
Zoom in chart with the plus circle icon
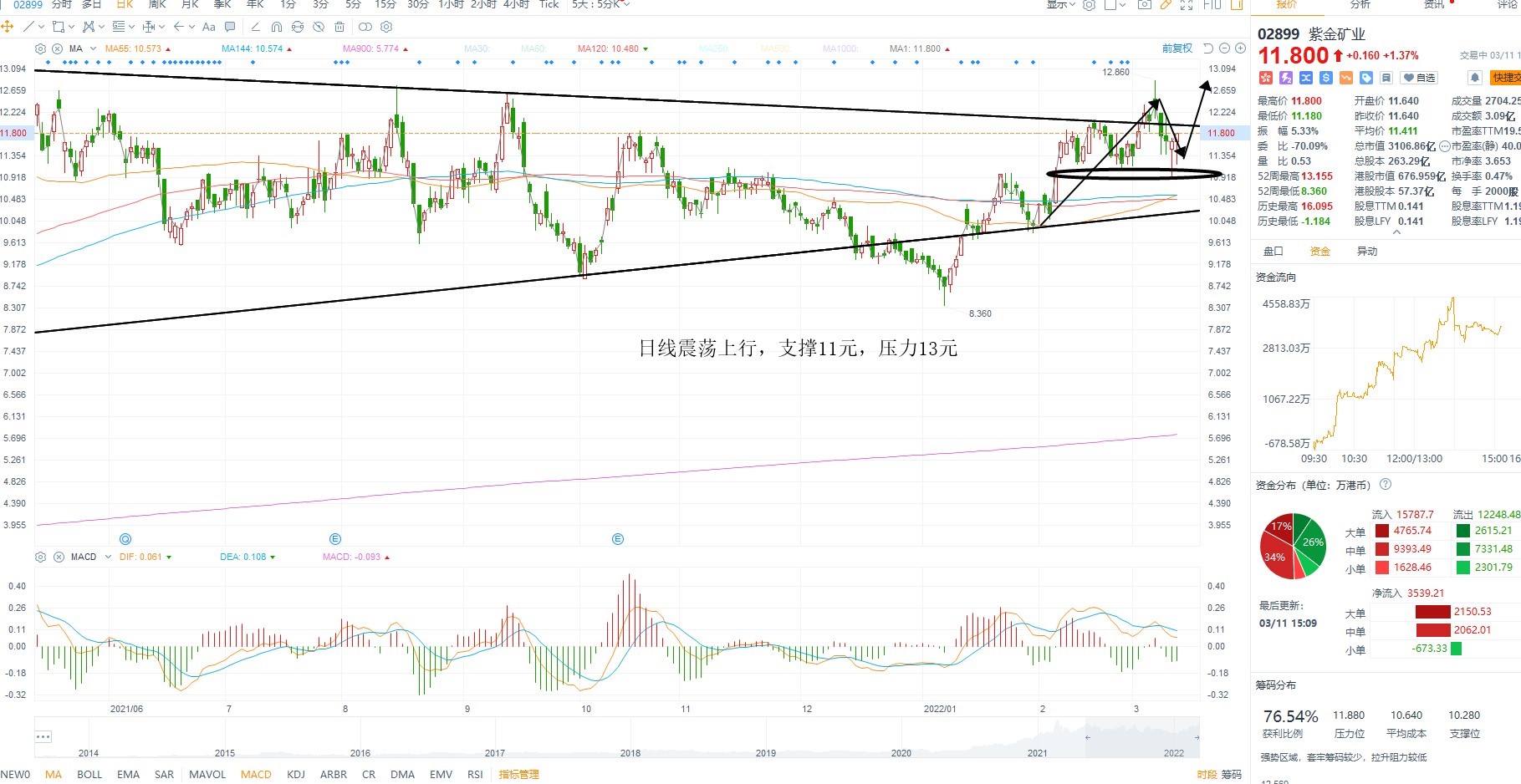[1241, 48]
